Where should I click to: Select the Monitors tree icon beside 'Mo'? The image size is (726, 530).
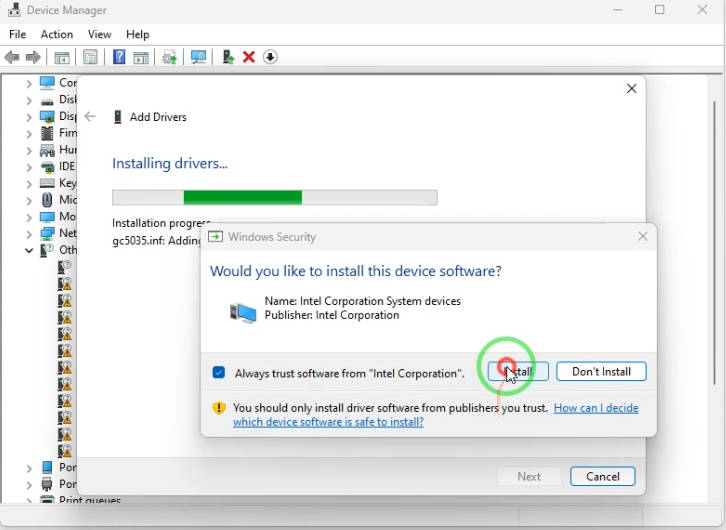click(47, 217)
